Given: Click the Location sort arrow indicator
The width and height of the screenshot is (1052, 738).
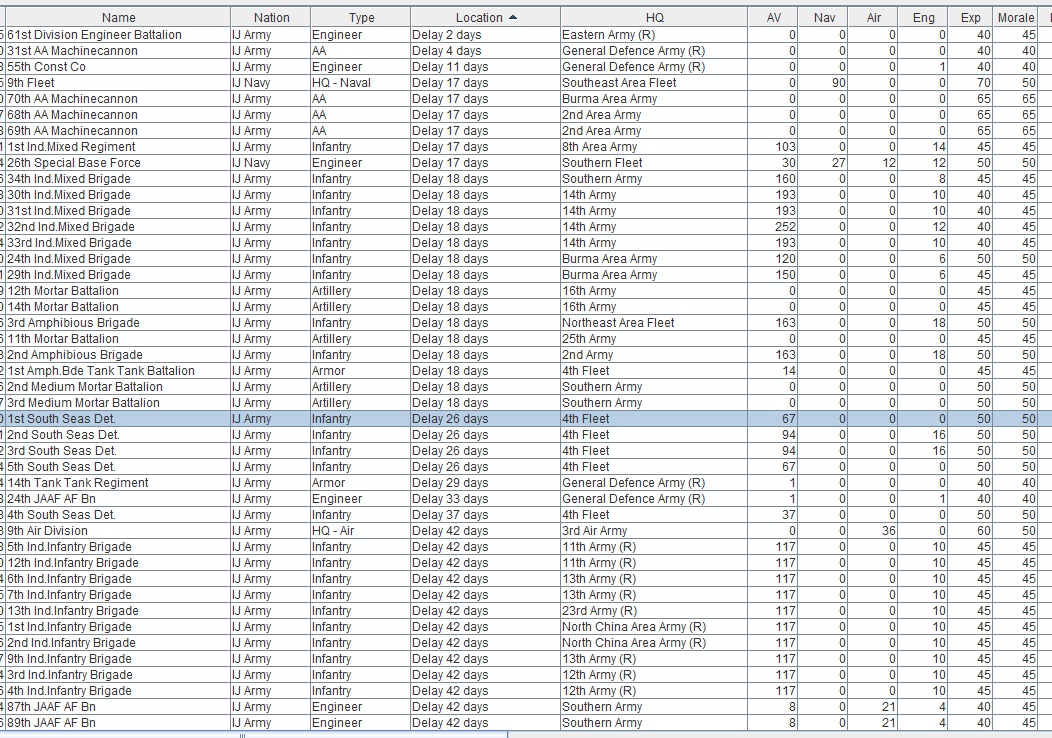Looking at the screenshot, I should click(x=513, y=17).
